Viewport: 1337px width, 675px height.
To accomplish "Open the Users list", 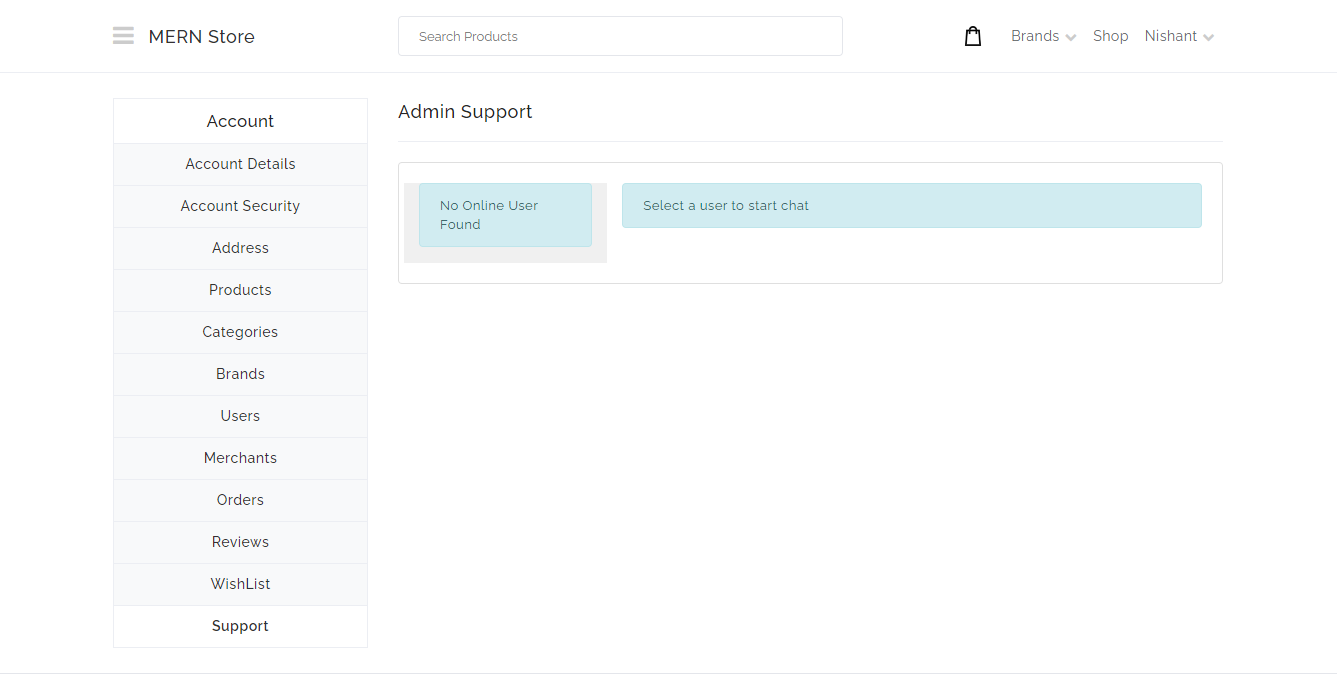I will click(240, 416).
